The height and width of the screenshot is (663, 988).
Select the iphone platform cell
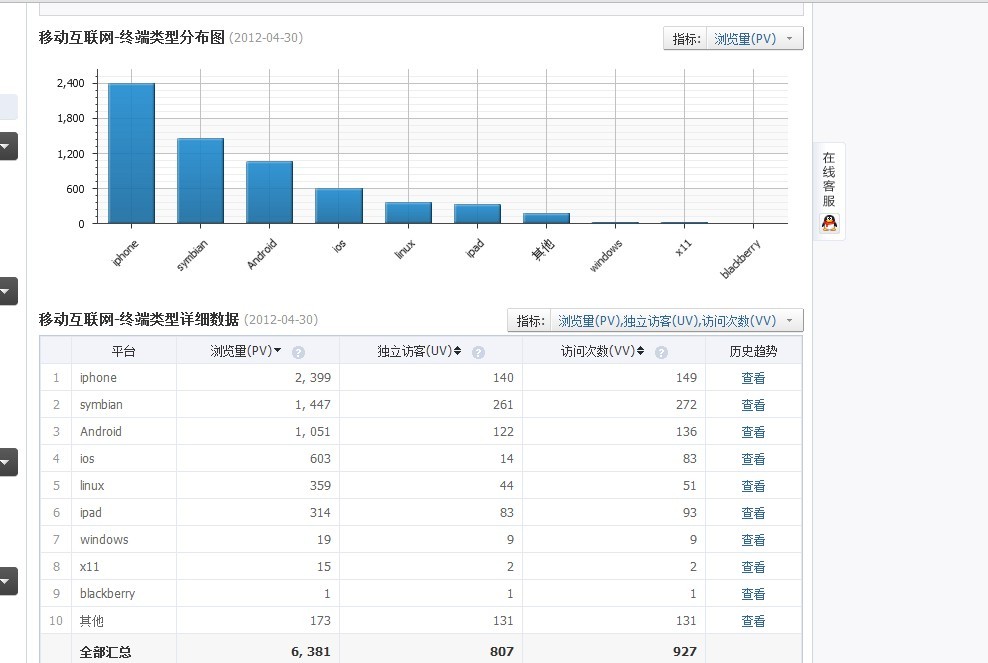(124, 378)
